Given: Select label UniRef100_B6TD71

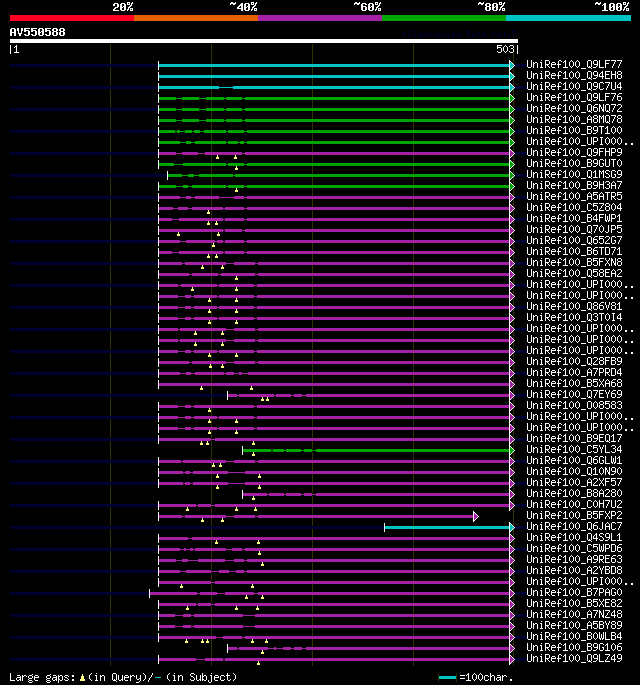Looking at the screenshot, I should 574,252.
